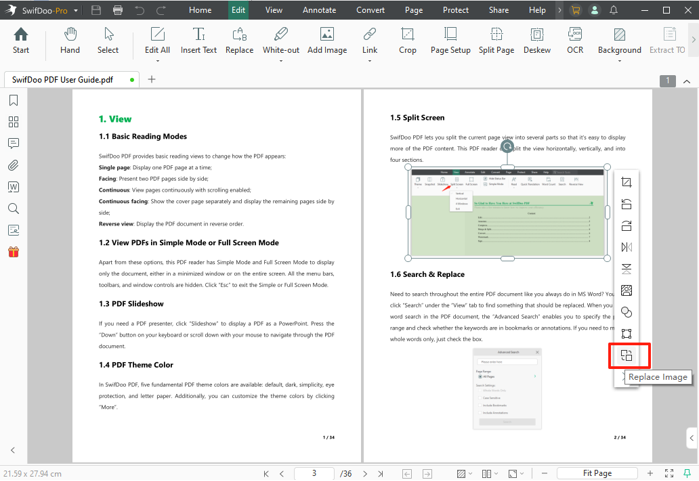Click the overlapping circles opacity icon
The image size is (699, 481).
[x=626, y=312]
